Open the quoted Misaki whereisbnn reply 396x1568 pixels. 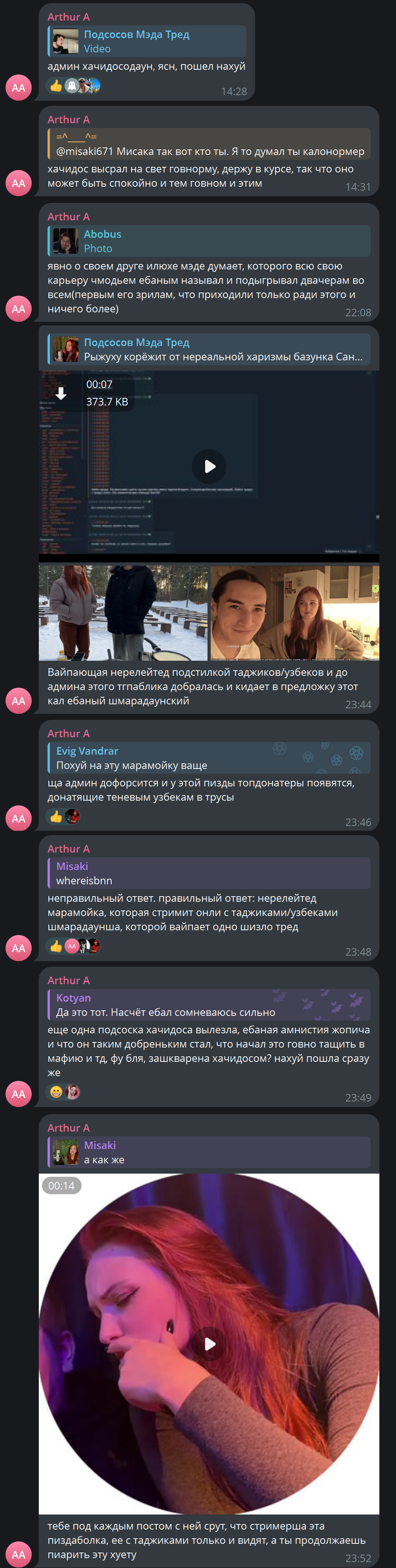click(209, 873)
